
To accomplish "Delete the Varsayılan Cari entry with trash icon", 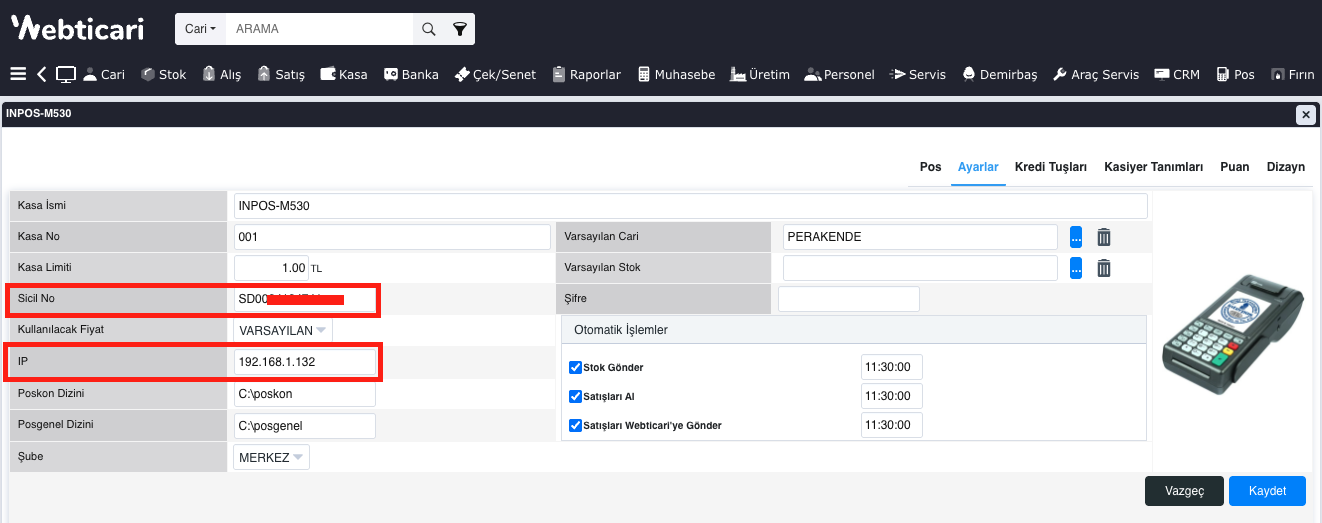I will point(1103,237).
